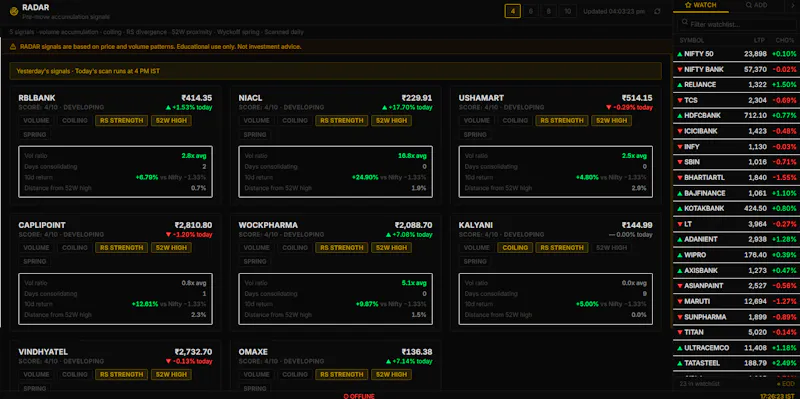Click the red arrow beside INFY
The image size is (800, 399).
pos(680,147)
